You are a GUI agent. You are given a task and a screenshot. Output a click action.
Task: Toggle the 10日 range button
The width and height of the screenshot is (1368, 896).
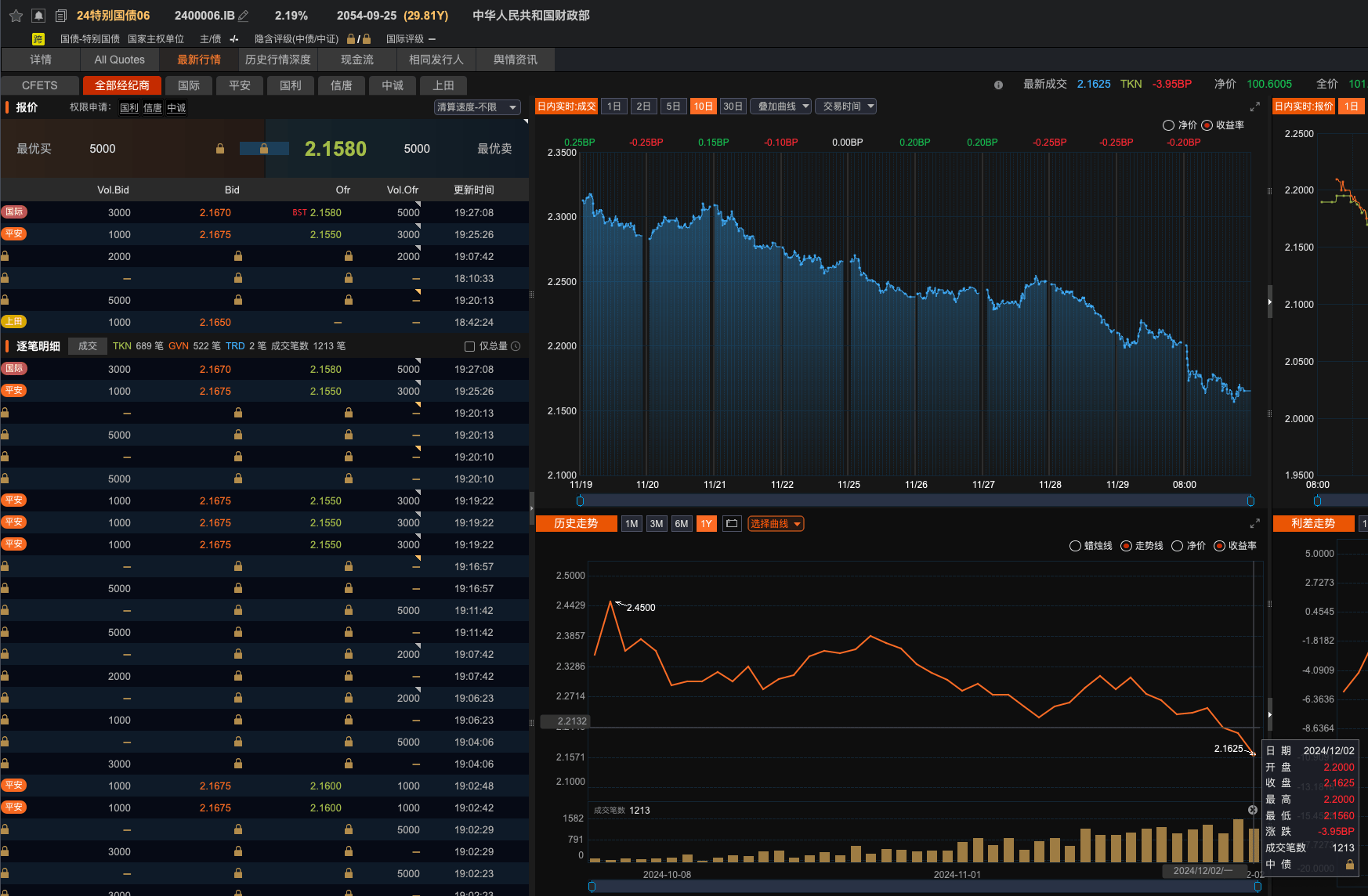pos(704,107)
